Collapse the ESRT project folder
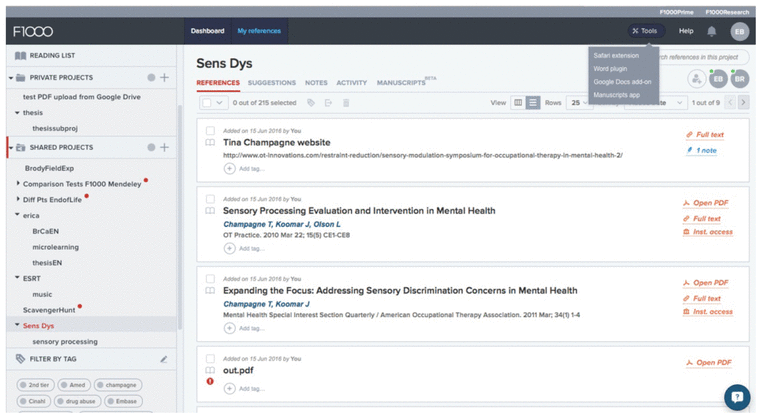The height and width of the screenshot is (419, 762). 18,278
